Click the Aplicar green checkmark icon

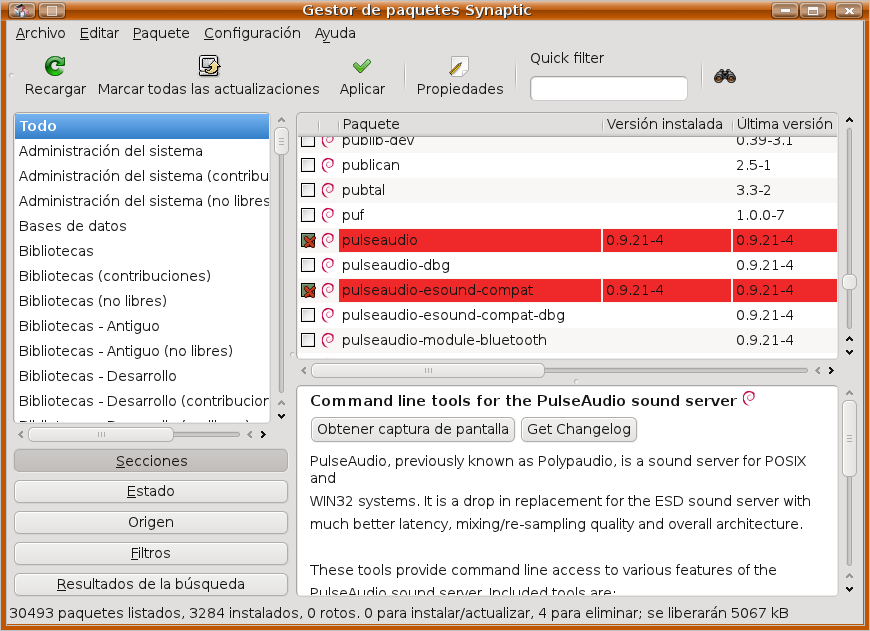click(x=362, y=66)
